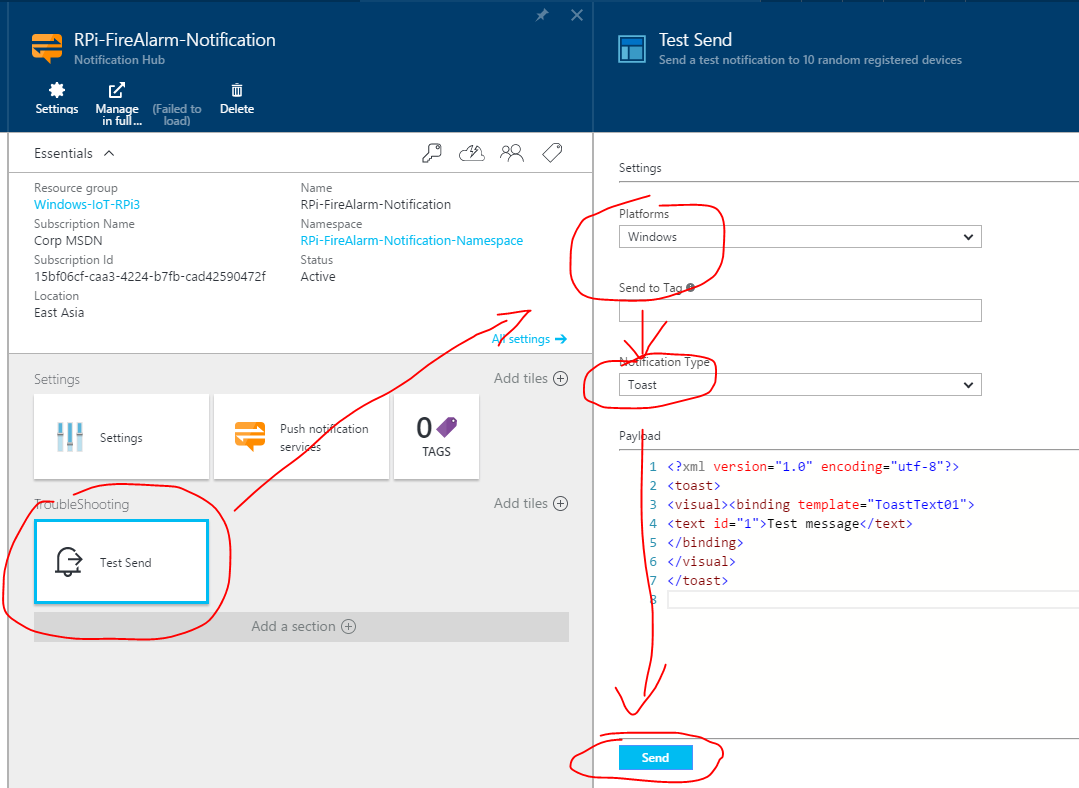Collapse the Essentials section

(x=74, y=153)
